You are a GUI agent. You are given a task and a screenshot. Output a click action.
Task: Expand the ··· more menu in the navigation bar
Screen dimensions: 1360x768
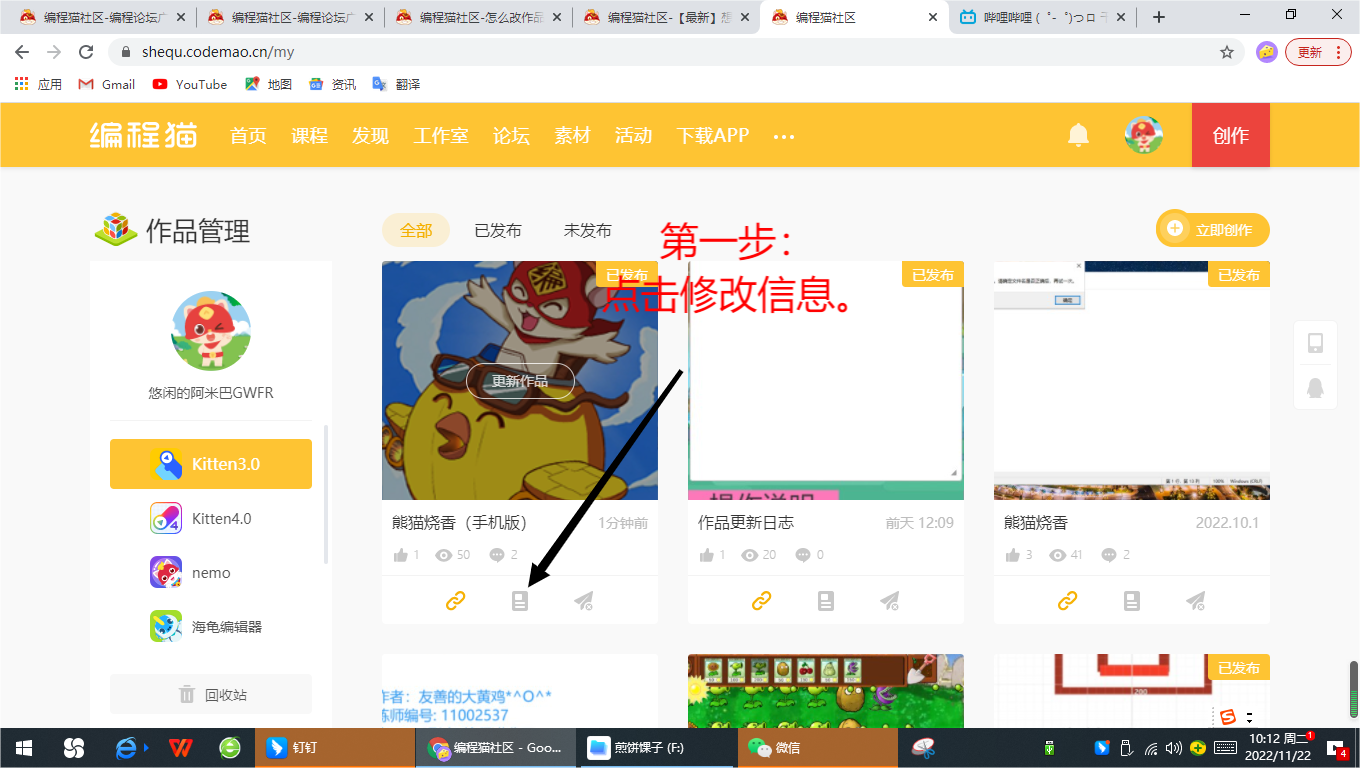coord(784,136)
